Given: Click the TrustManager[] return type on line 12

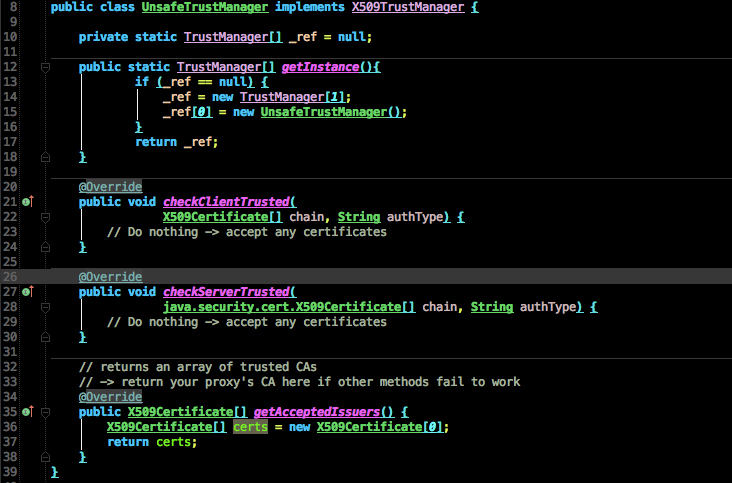Looking at the screenshot, I should [226, 67].
